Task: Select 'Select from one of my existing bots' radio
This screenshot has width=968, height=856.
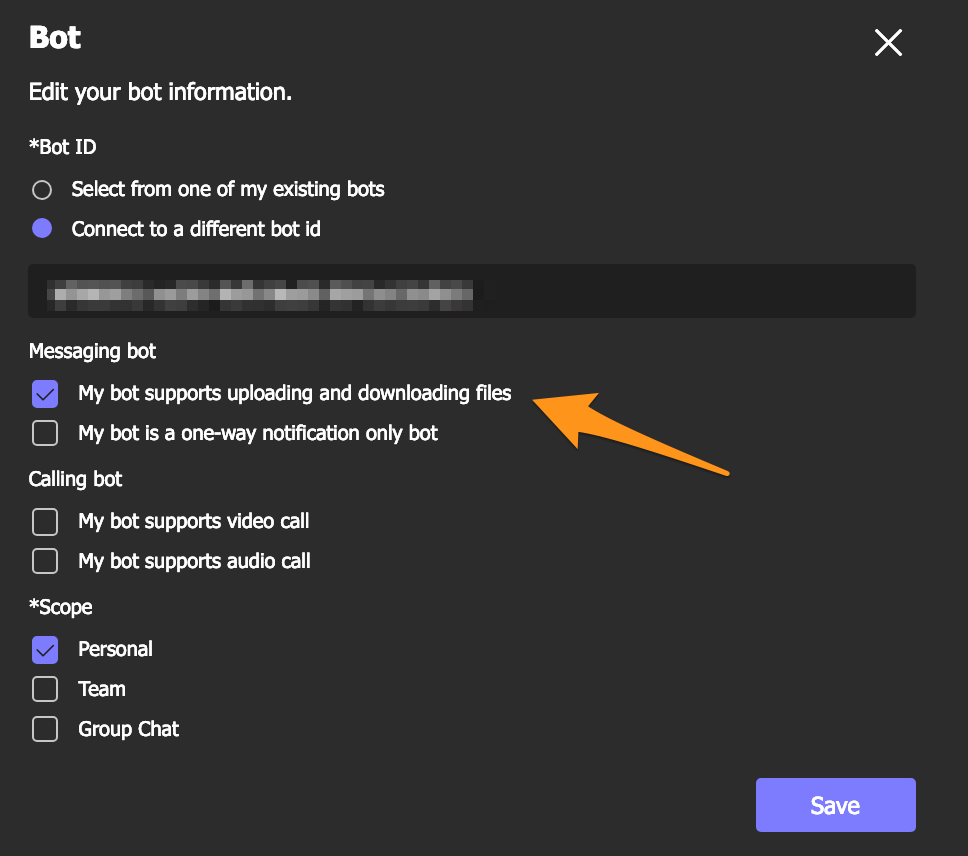Action: (x=42, y=189)
